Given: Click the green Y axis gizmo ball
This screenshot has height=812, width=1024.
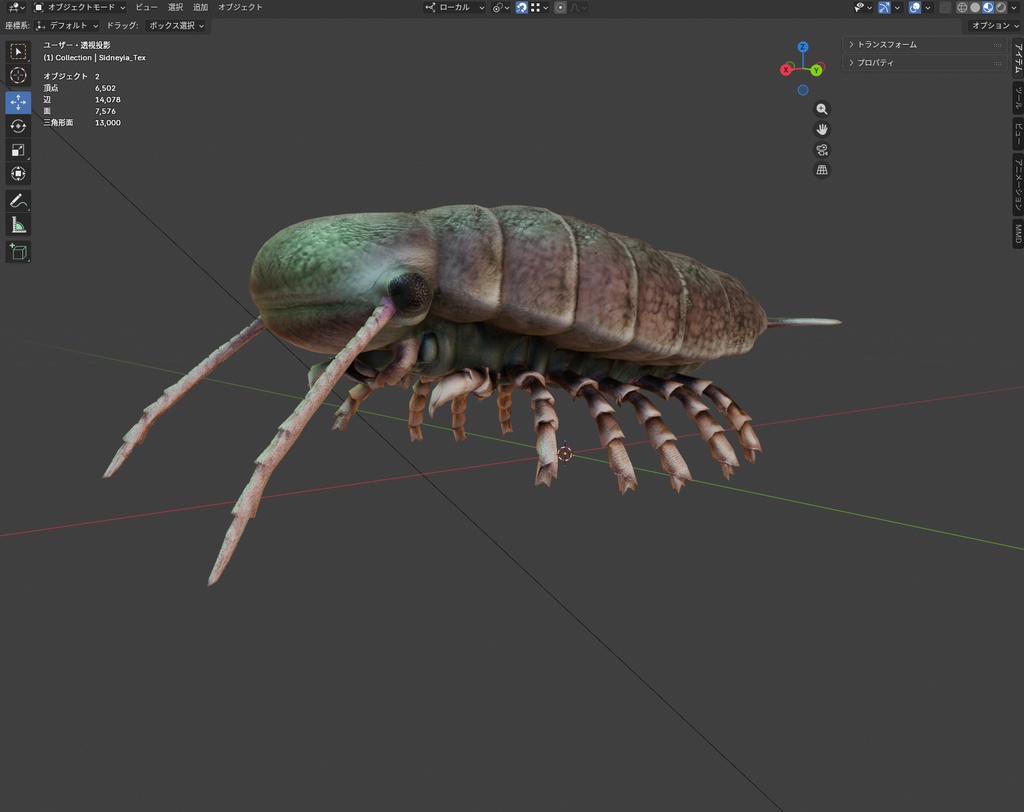Looking at the screenshot, I should pos(816,70).
